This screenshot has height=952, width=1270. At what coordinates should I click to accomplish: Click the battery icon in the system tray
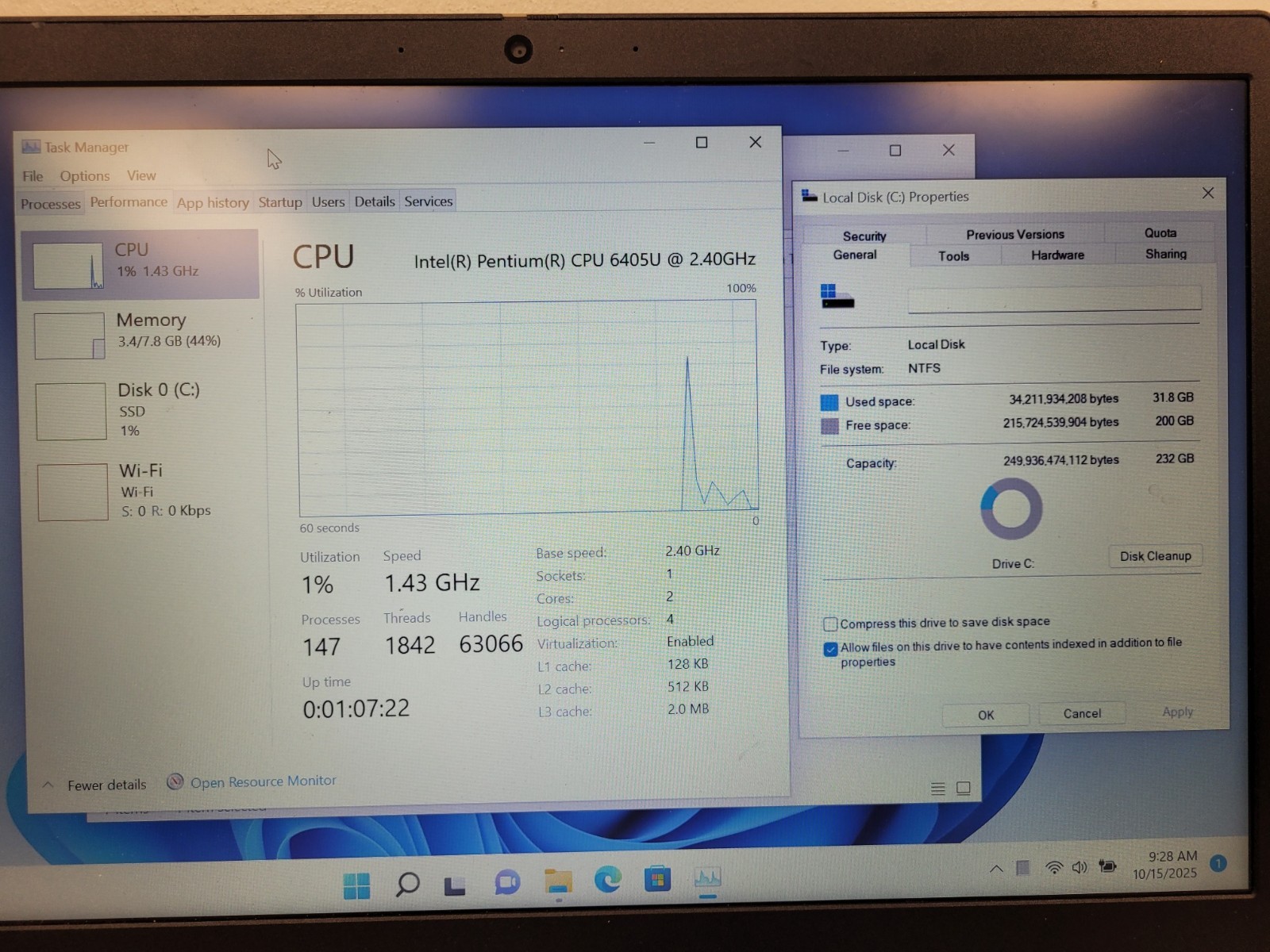(1108, 866)
